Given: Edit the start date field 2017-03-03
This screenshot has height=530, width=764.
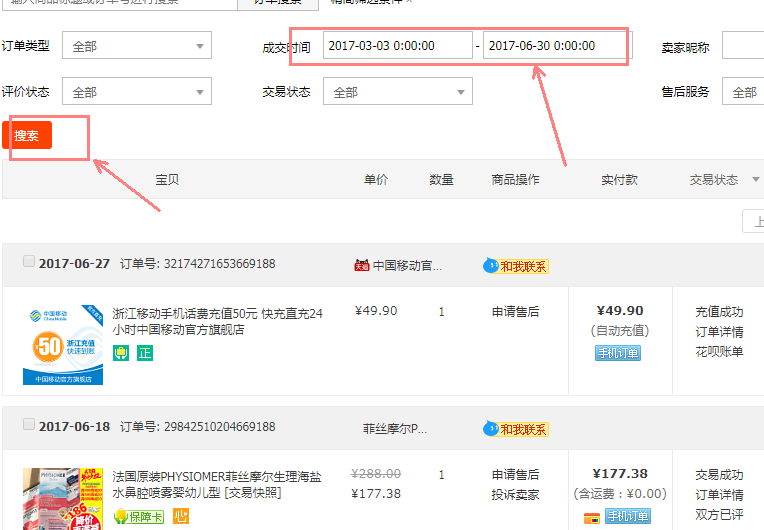Looking at the screenshot, I should [398, 45].
